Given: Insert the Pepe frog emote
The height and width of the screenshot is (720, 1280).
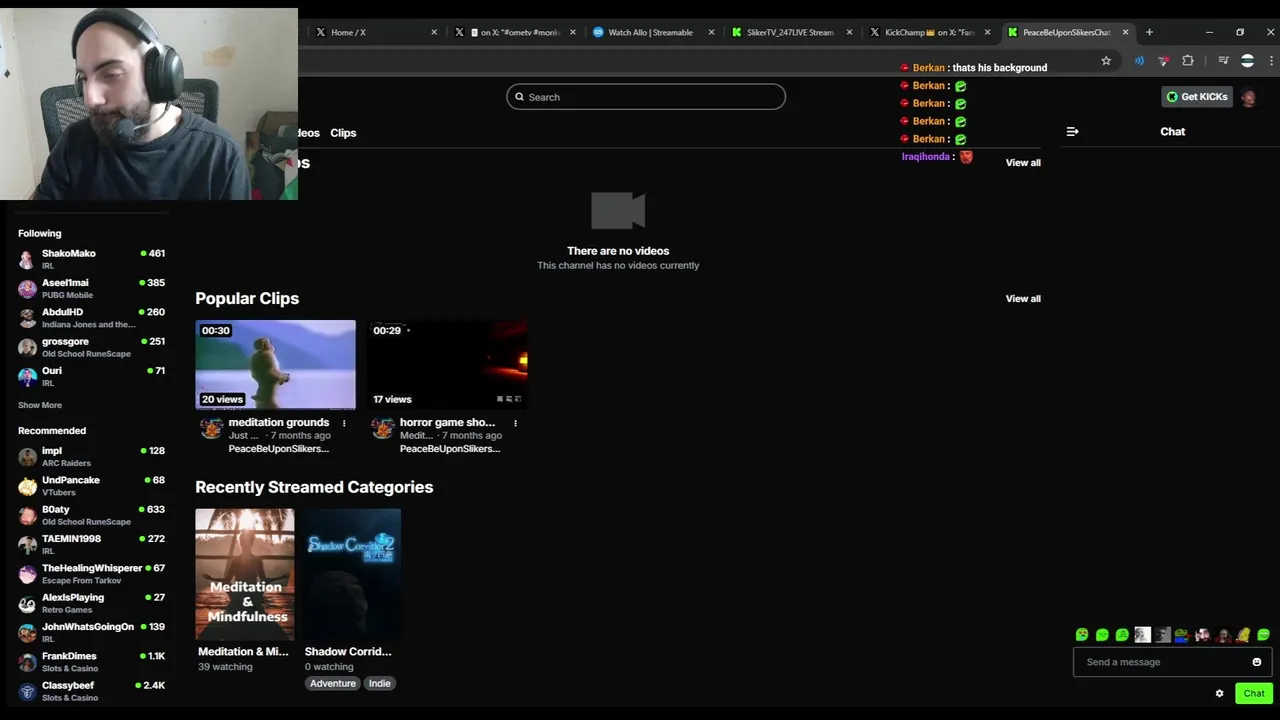Looking at the screenshot, I should [1182, 635].
